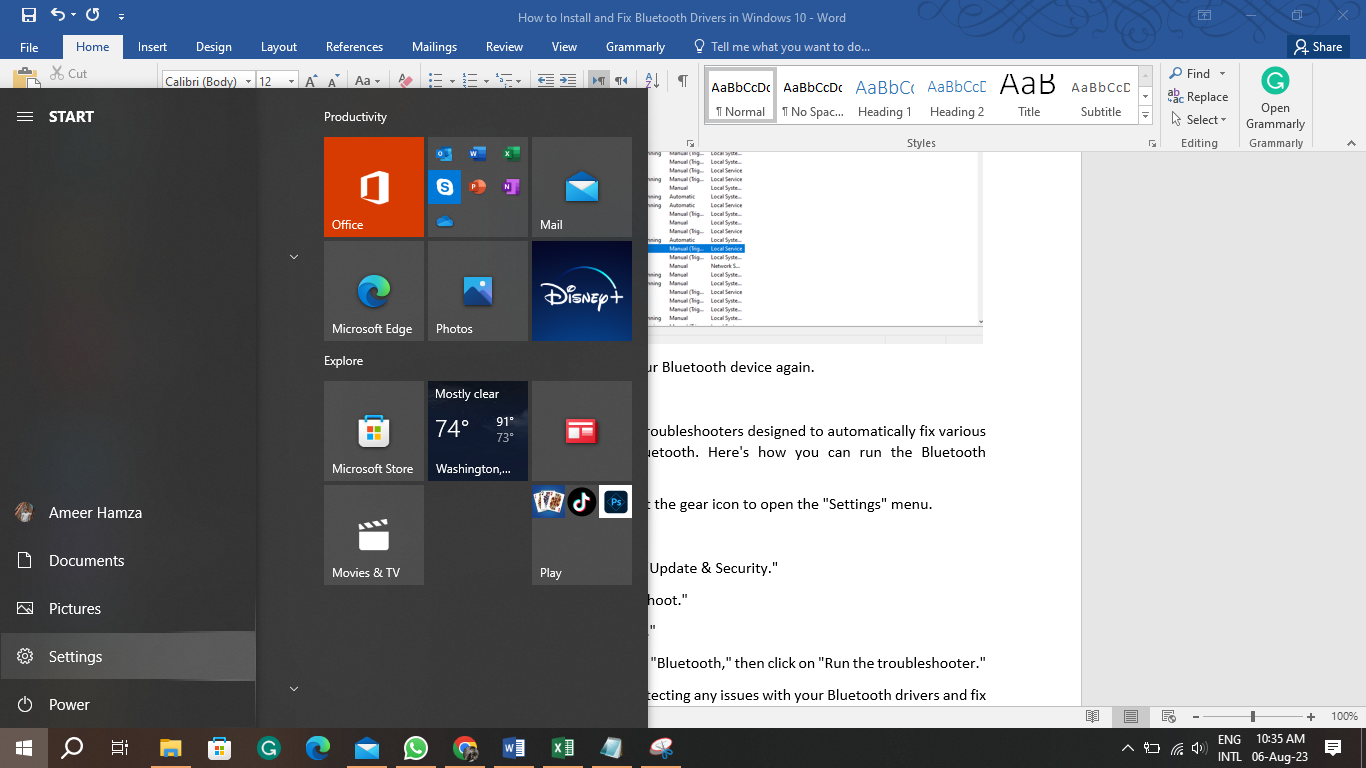Open the Customize Quick Access Toolbar dropdown
Screen dimensions: 1366x768
tap(121, 16)
